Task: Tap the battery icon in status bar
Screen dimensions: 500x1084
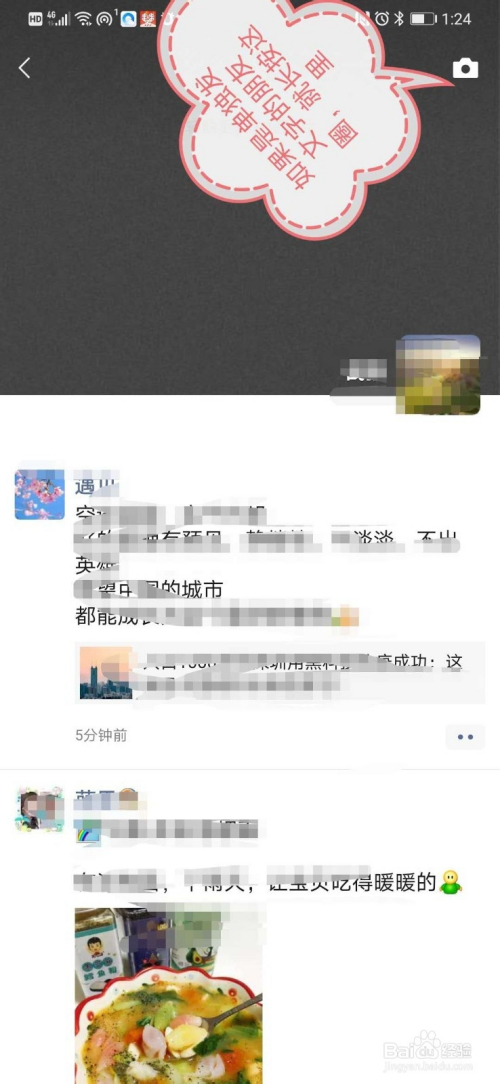Action: click(x=423, y=19)
